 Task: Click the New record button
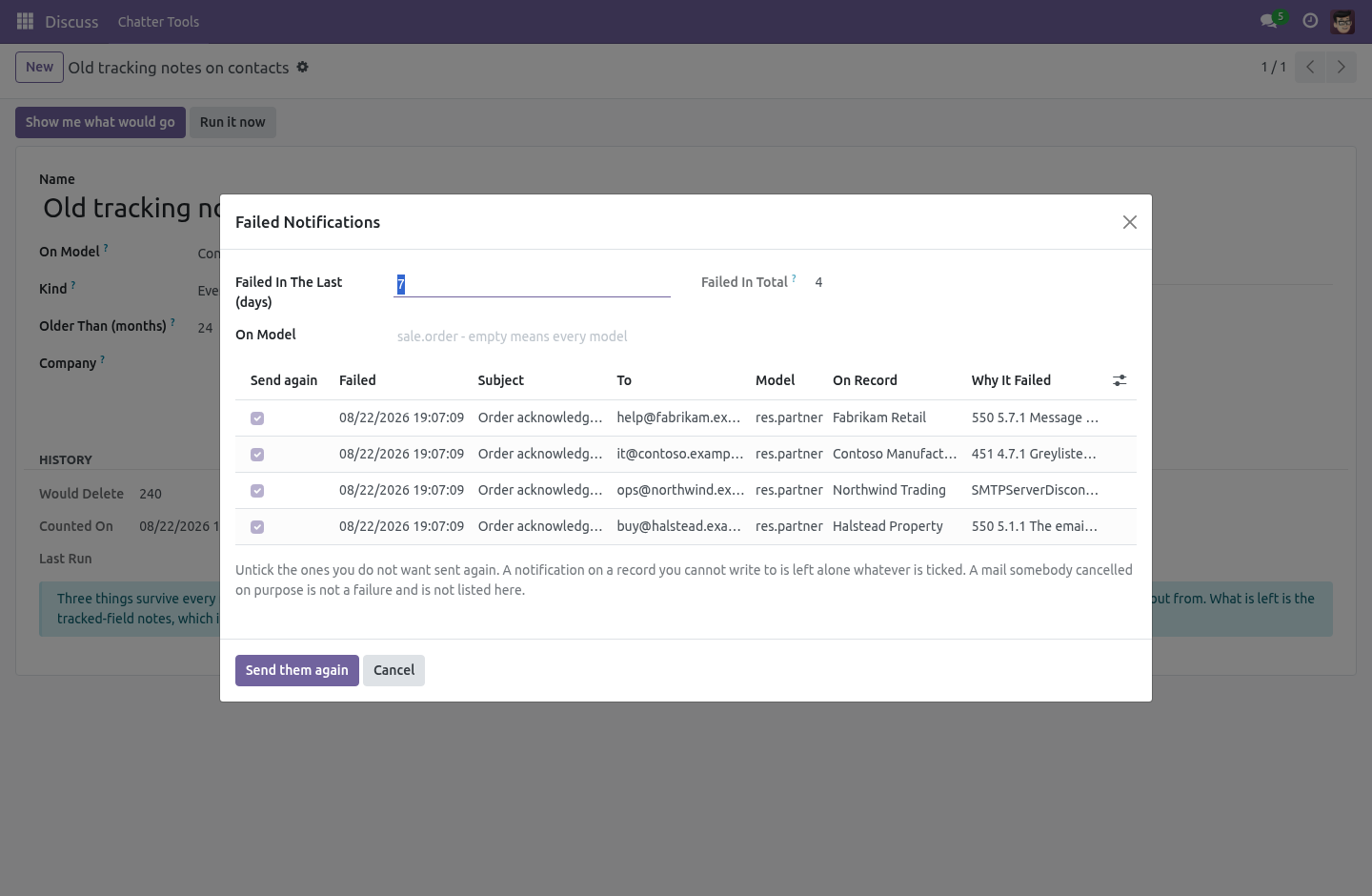pos(40,67)
